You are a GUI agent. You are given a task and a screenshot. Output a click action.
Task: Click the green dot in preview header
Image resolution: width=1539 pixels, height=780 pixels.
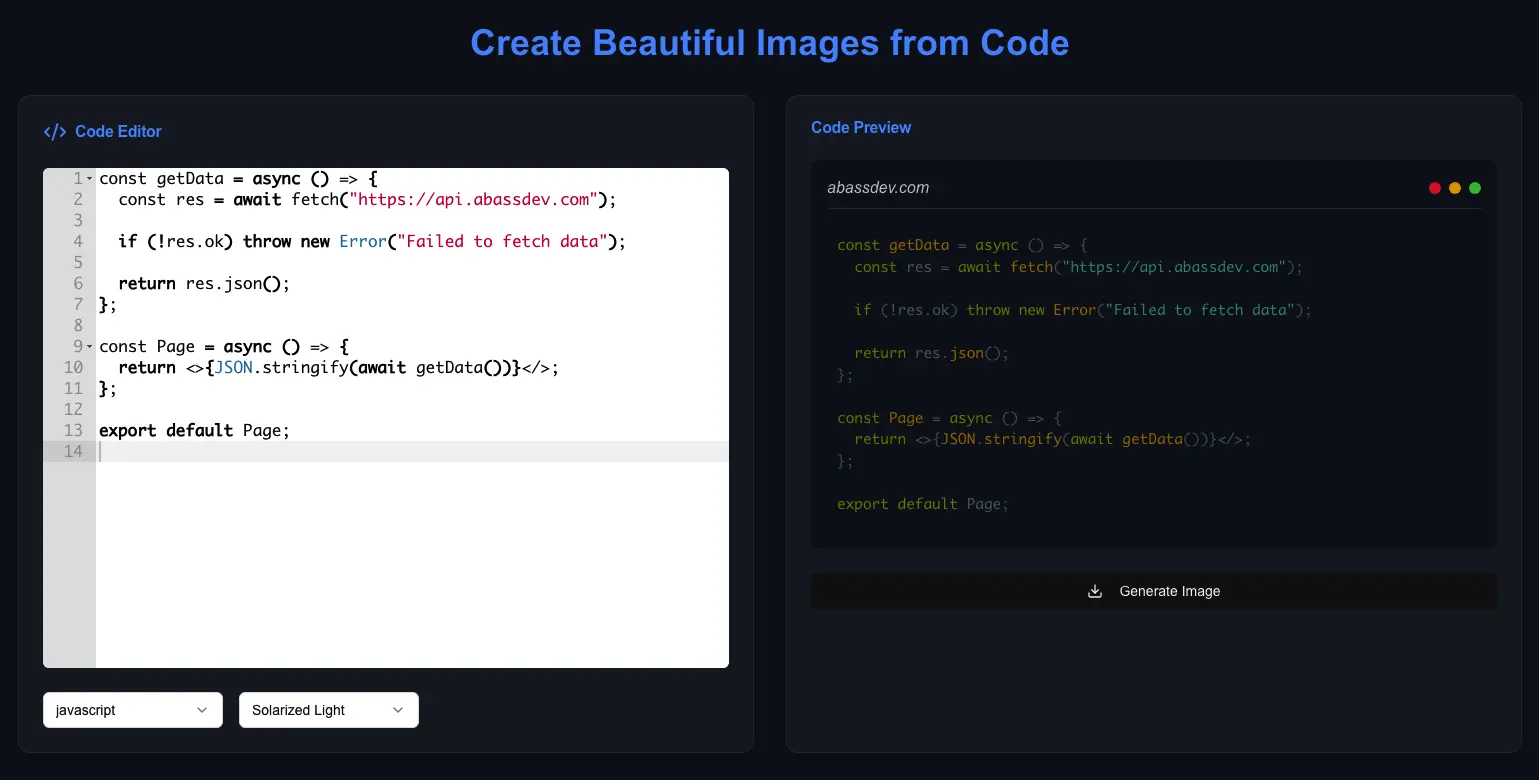(x=1475, y=188)
